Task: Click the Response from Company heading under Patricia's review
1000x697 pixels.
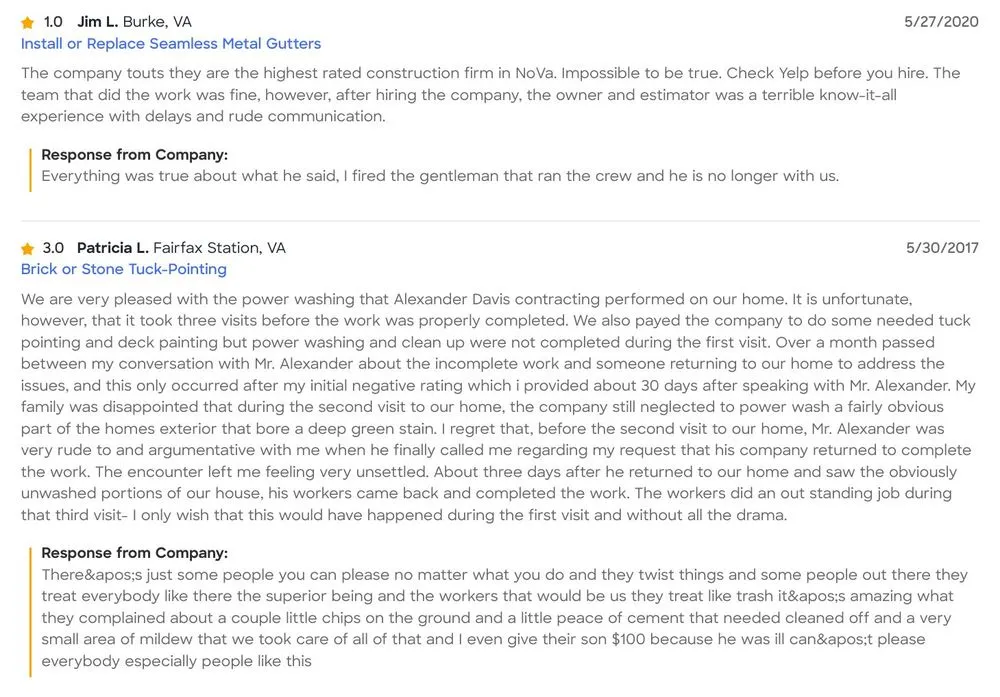Action: click(134, 553)
